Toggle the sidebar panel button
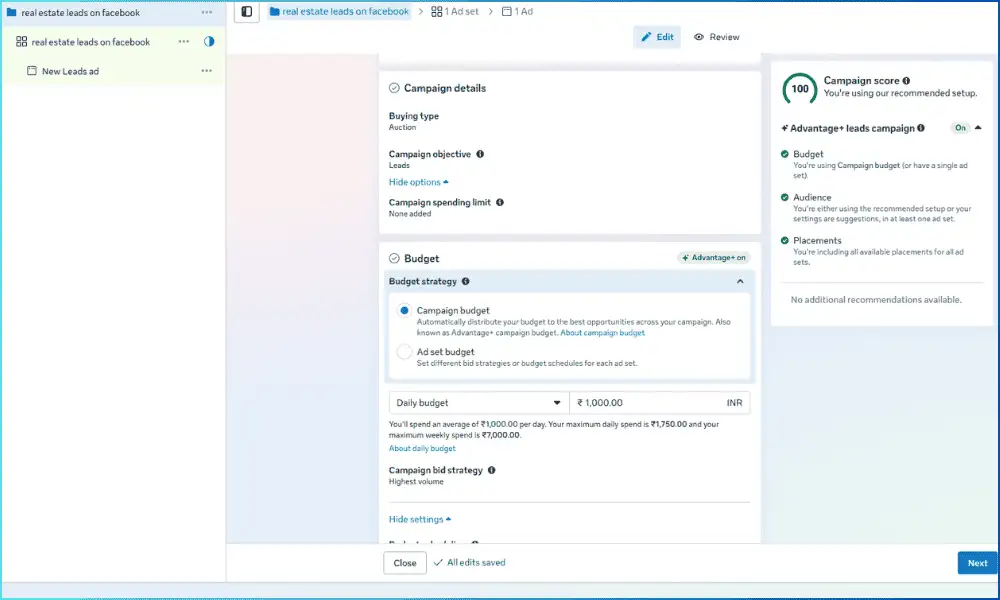Screen dimensions: 1000x600 tap(247, 11)
